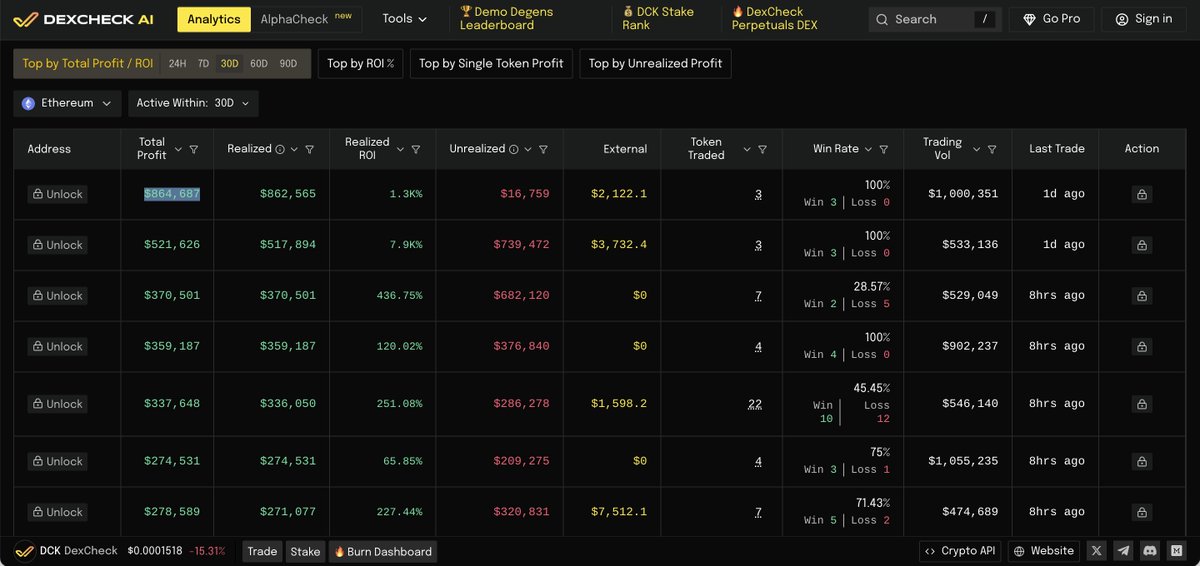Image resolution: width=1200 pixels, height=566 pixels.
Task: Click the DexCheck AI logo
Action: point(83,19)
